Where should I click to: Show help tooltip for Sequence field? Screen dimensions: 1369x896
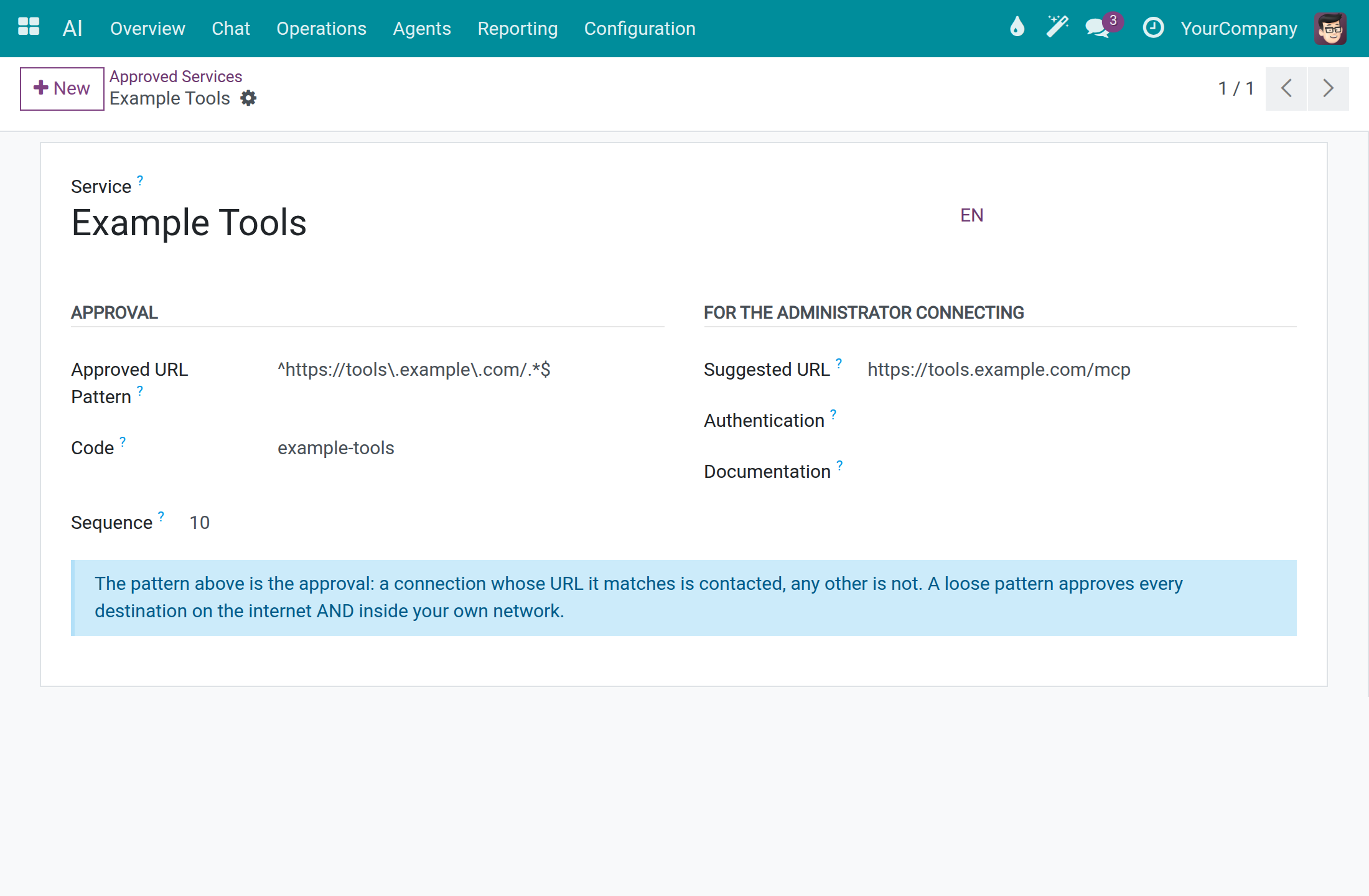coord(161,516)
